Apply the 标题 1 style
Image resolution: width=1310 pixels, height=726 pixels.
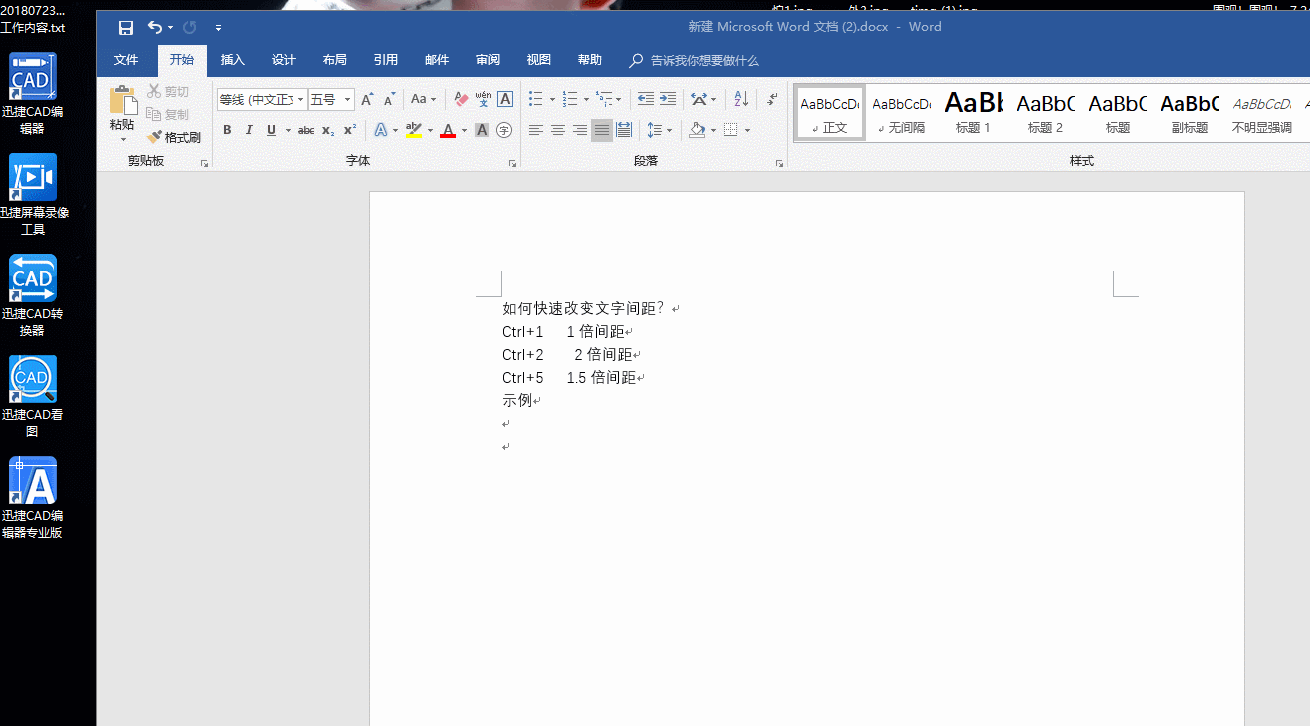tap(972, 111)
